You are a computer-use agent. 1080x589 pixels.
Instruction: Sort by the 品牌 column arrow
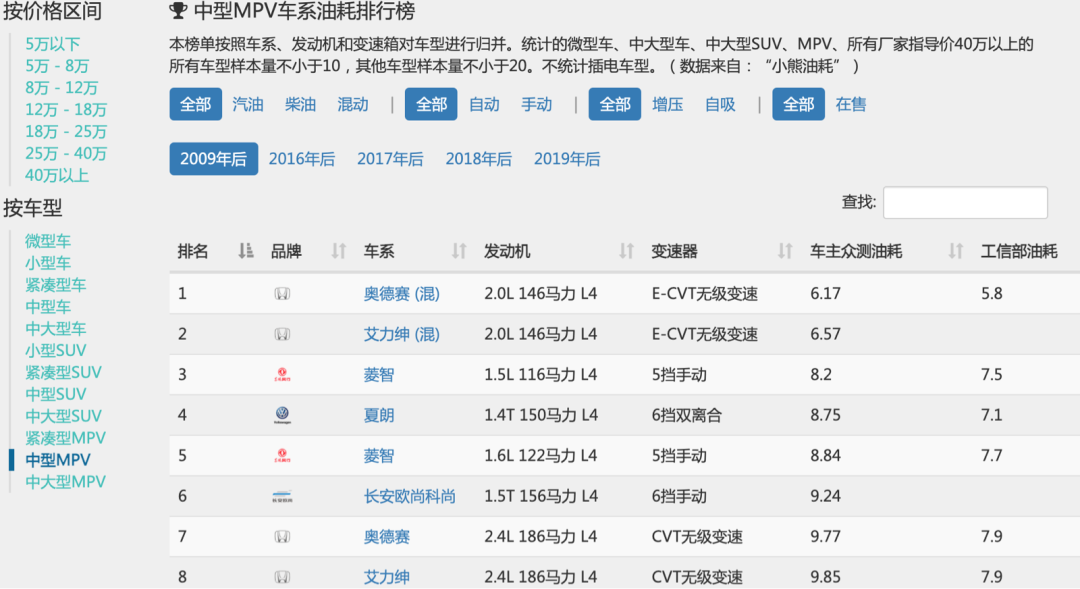click(338, 251)
